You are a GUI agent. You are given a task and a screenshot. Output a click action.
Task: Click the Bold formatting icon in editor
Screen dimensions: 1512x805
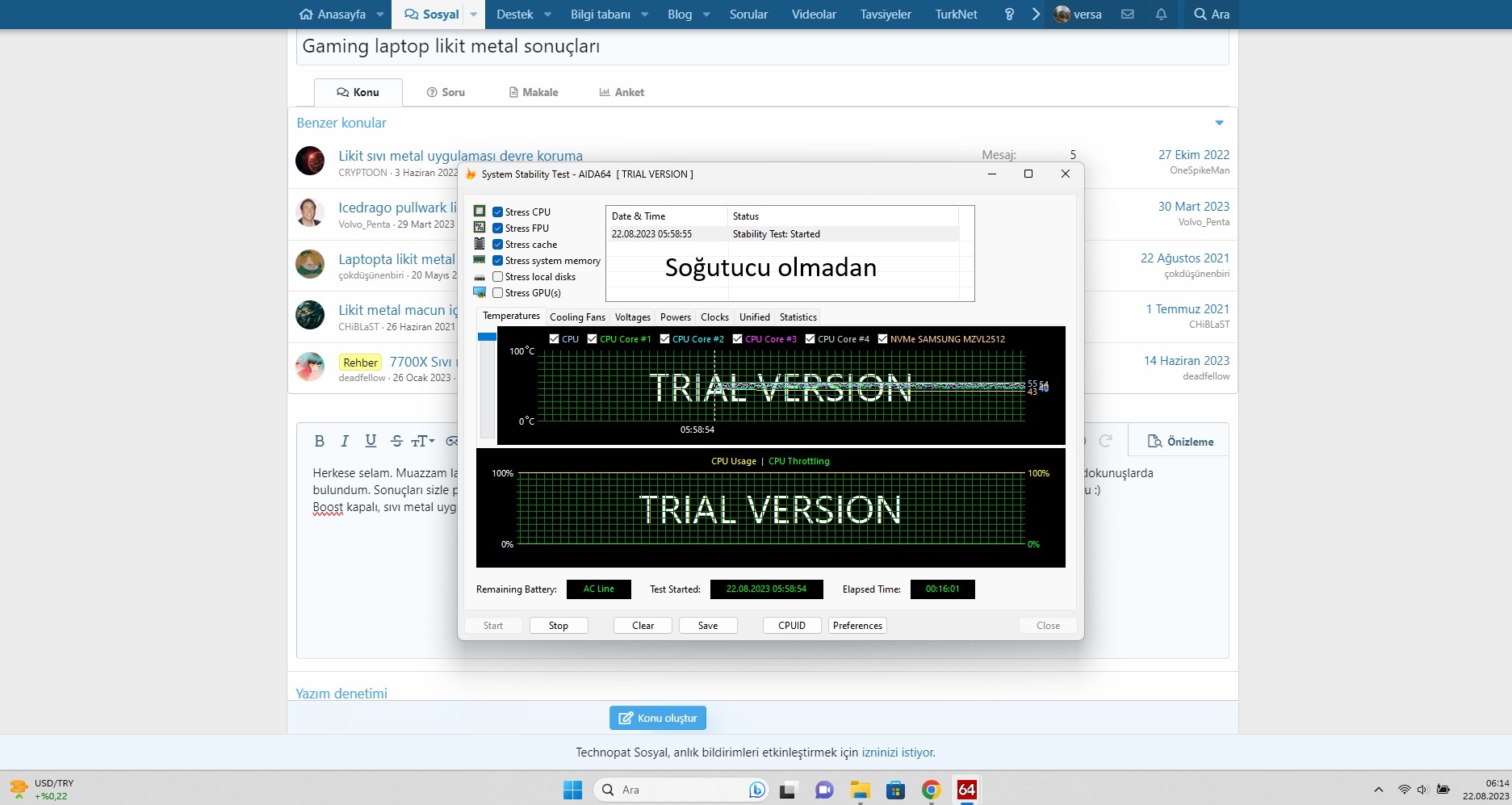[x=320, y=441]
